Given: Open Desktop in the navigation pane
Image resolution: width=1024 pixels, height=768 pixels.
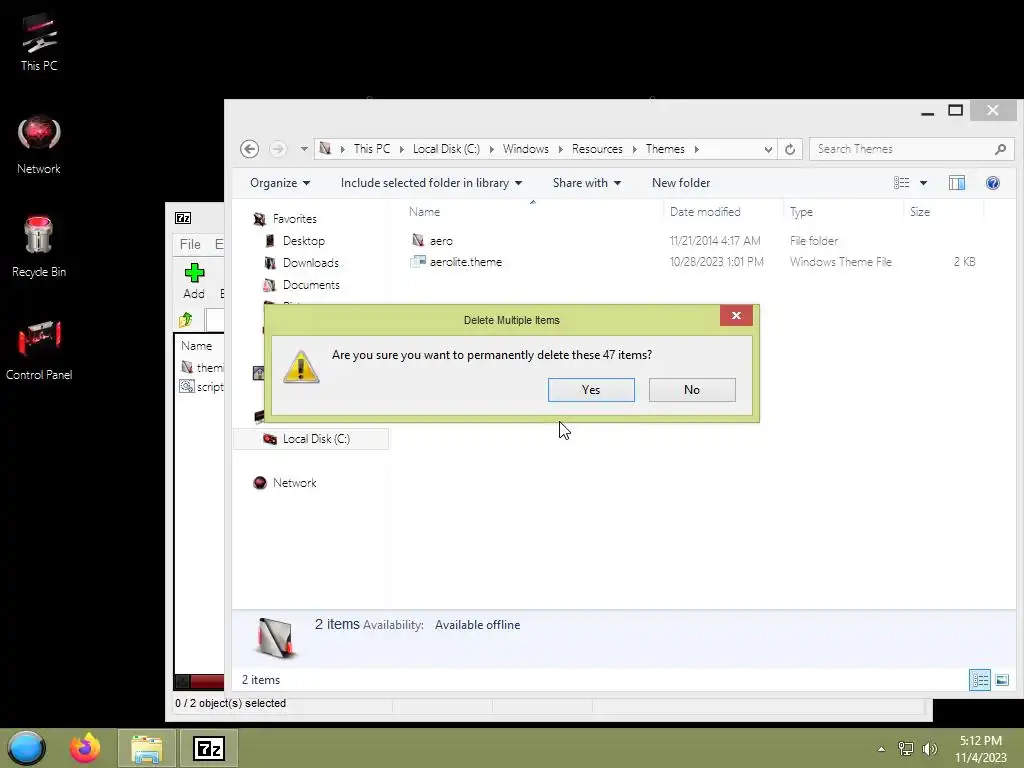Looking at the screenshot, I should pos(304,241).
